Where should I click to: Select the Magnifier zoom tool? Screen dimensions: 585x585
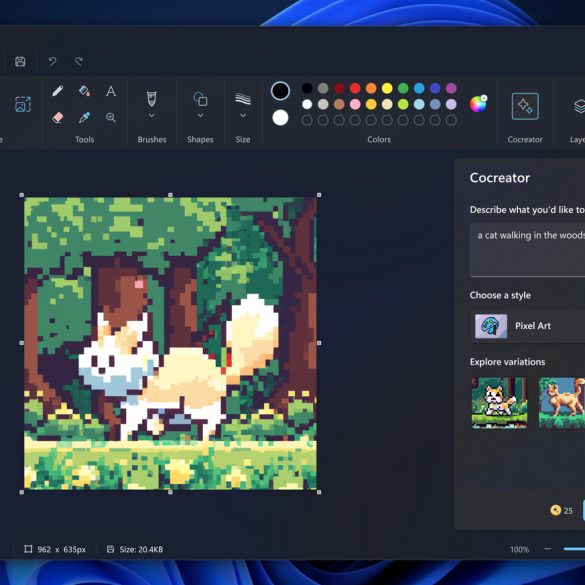point(111,118)
